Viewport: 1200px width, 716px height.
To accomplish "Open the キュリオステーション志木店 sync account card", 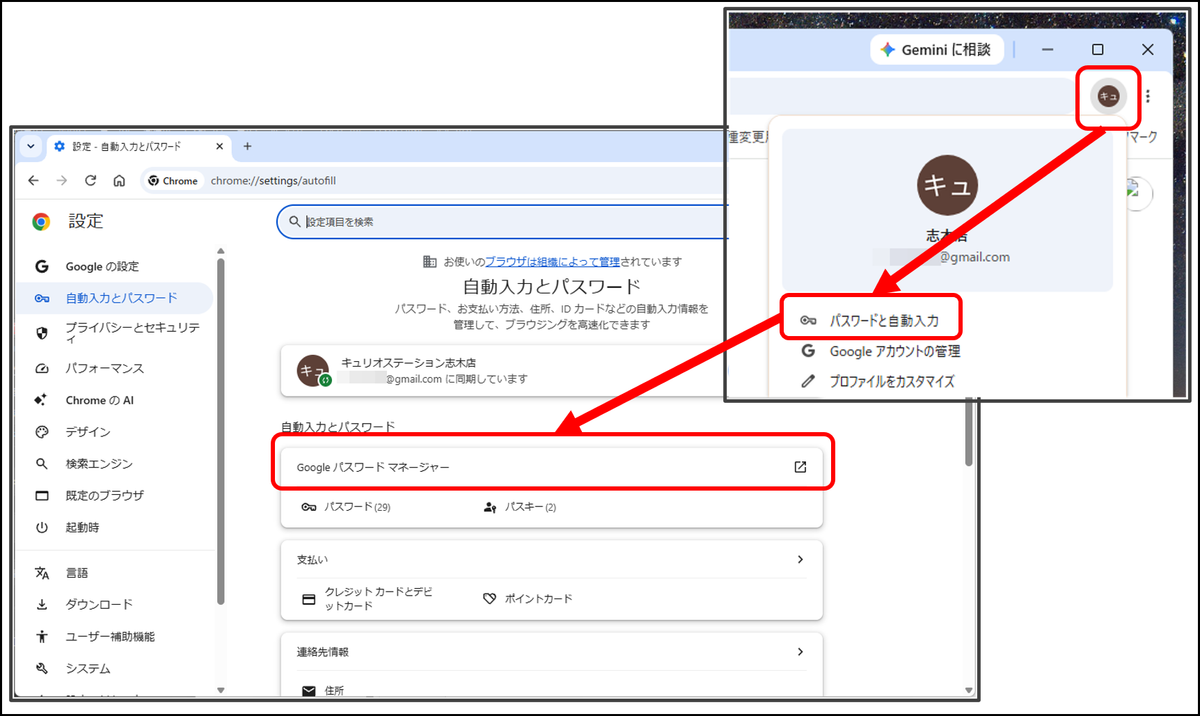I will [x=505, y=371].
